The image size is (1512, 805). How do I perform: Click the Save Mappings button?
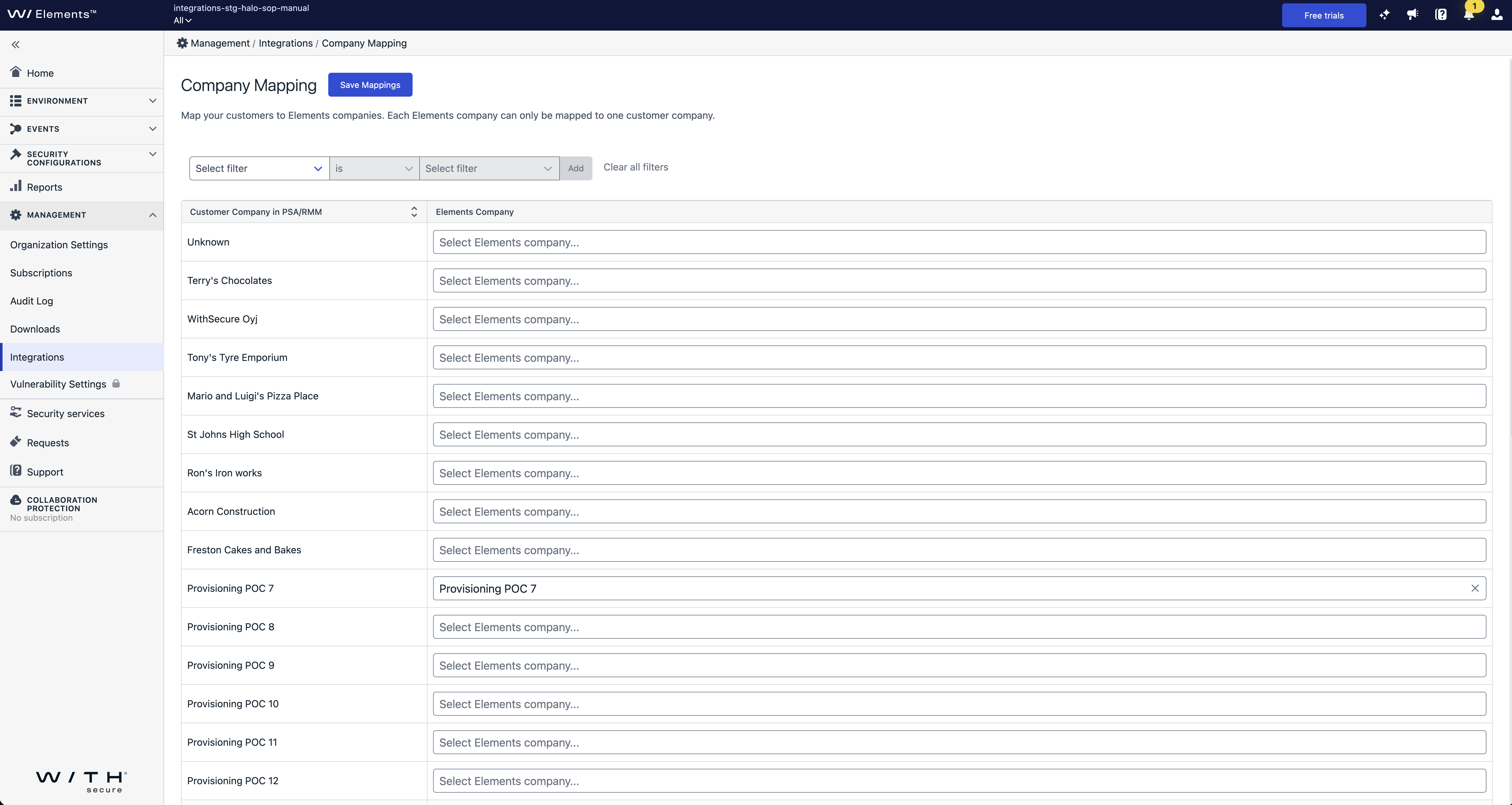coord(370,85)
